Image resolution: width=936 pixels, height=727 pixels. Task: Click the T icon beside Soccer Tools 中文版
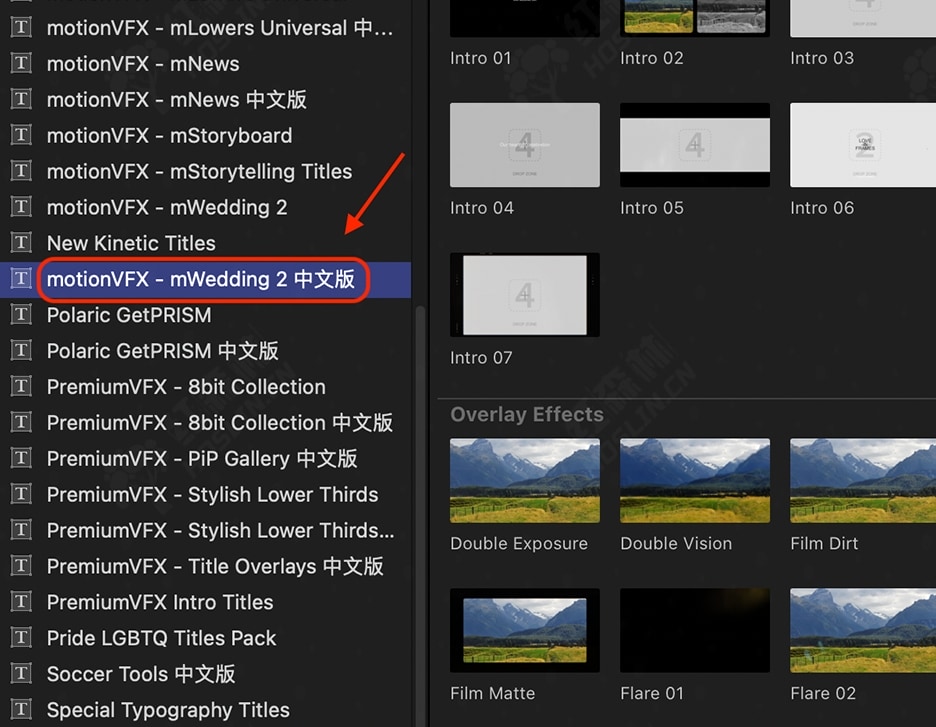click(x=21, y=673)
